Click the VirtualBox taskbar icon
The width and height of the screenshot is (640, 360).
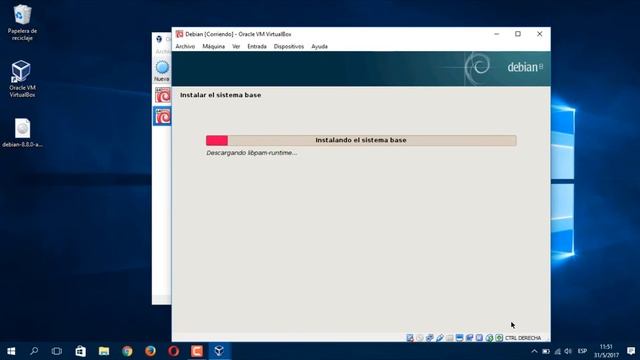pyautogui.click(x=220, y=351)
